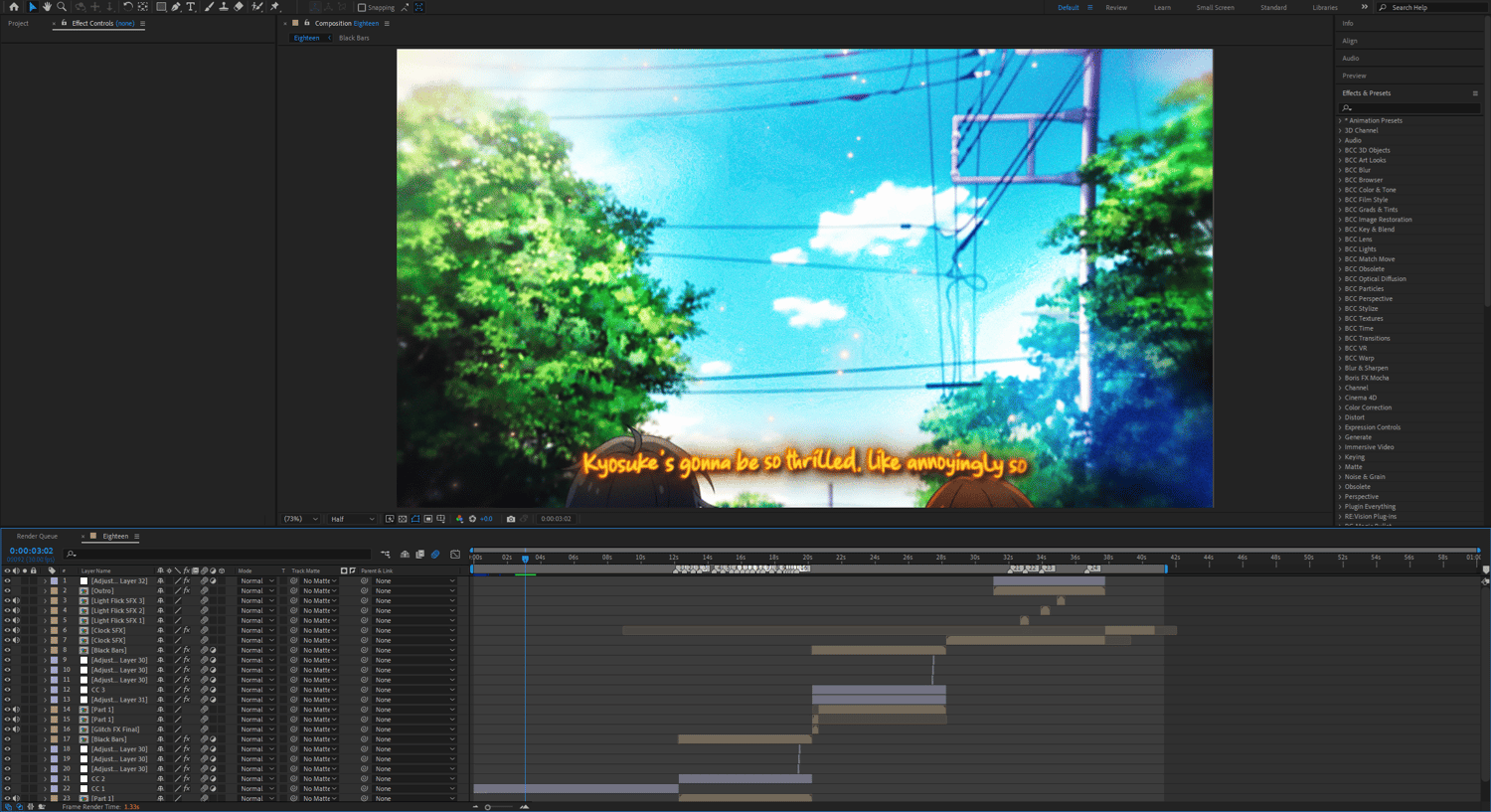Switch to the Render Queue tab
The height and width of the screenshot is (812, 1491).
(x=37, y=537)
